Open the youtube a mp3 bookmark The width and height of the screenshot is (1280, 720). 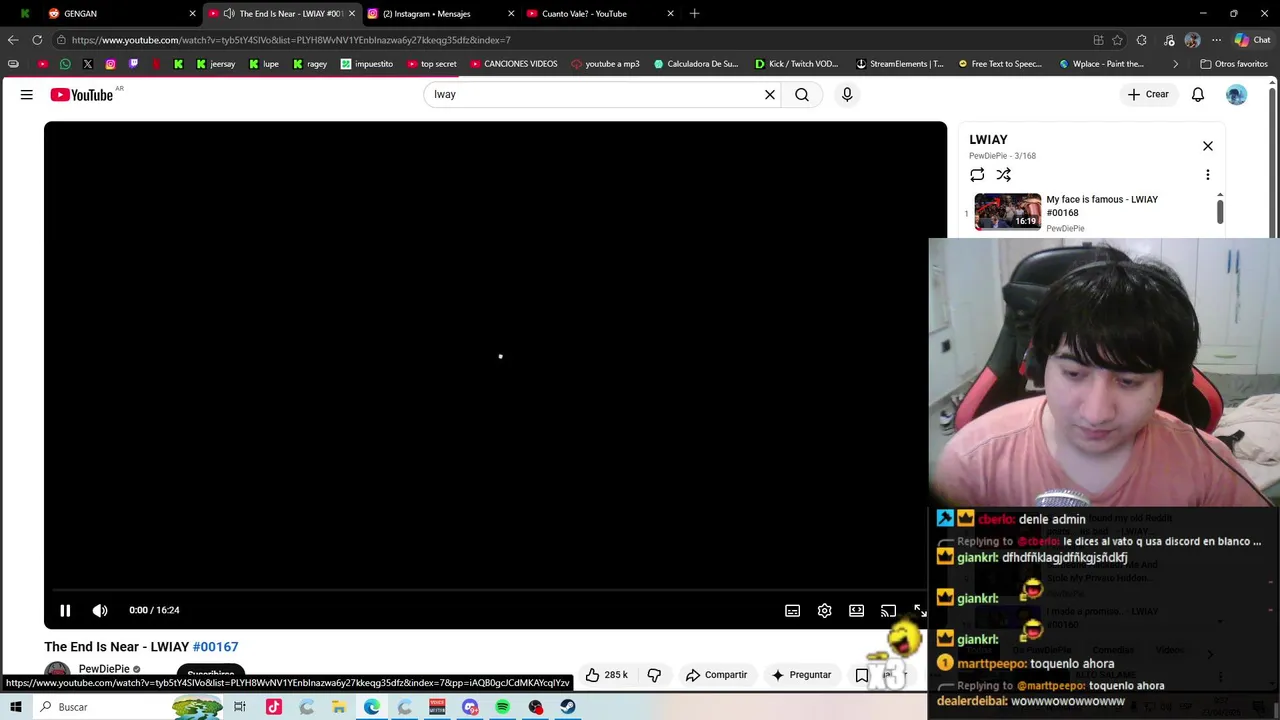[605, 64]
